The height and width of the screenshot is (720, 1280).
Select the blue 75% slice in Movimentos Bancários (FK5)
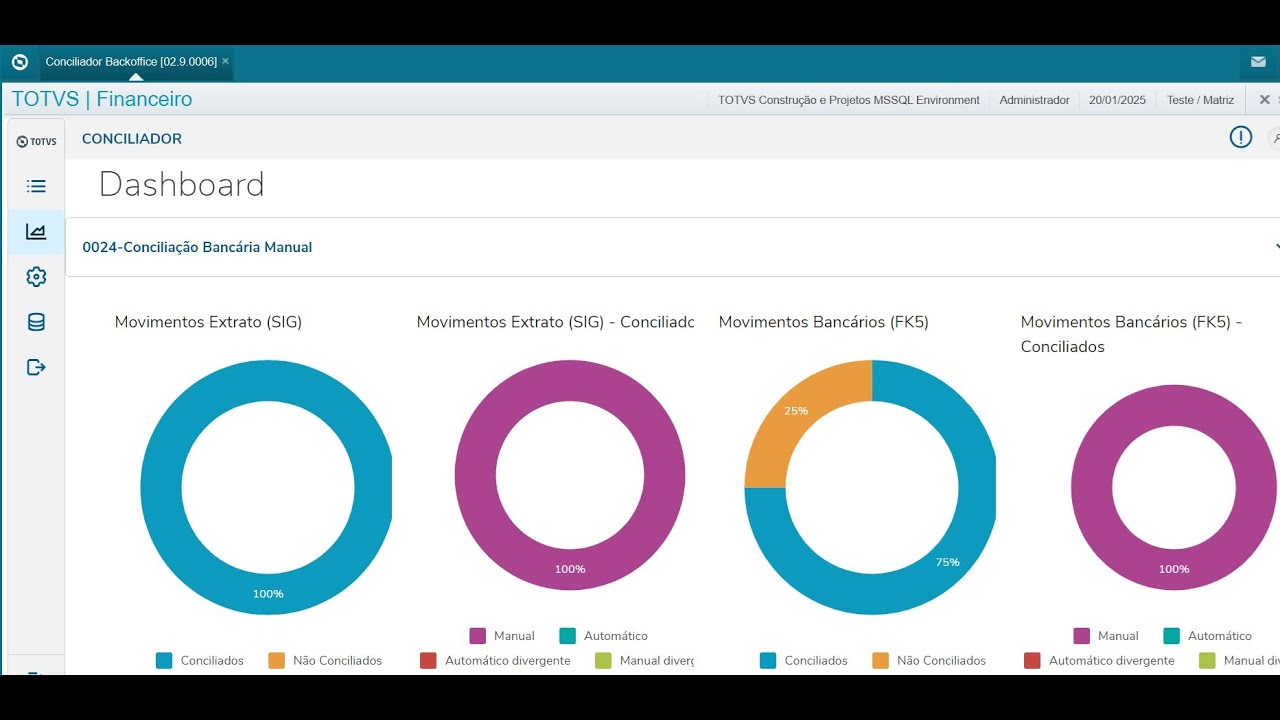pos(947,562)
